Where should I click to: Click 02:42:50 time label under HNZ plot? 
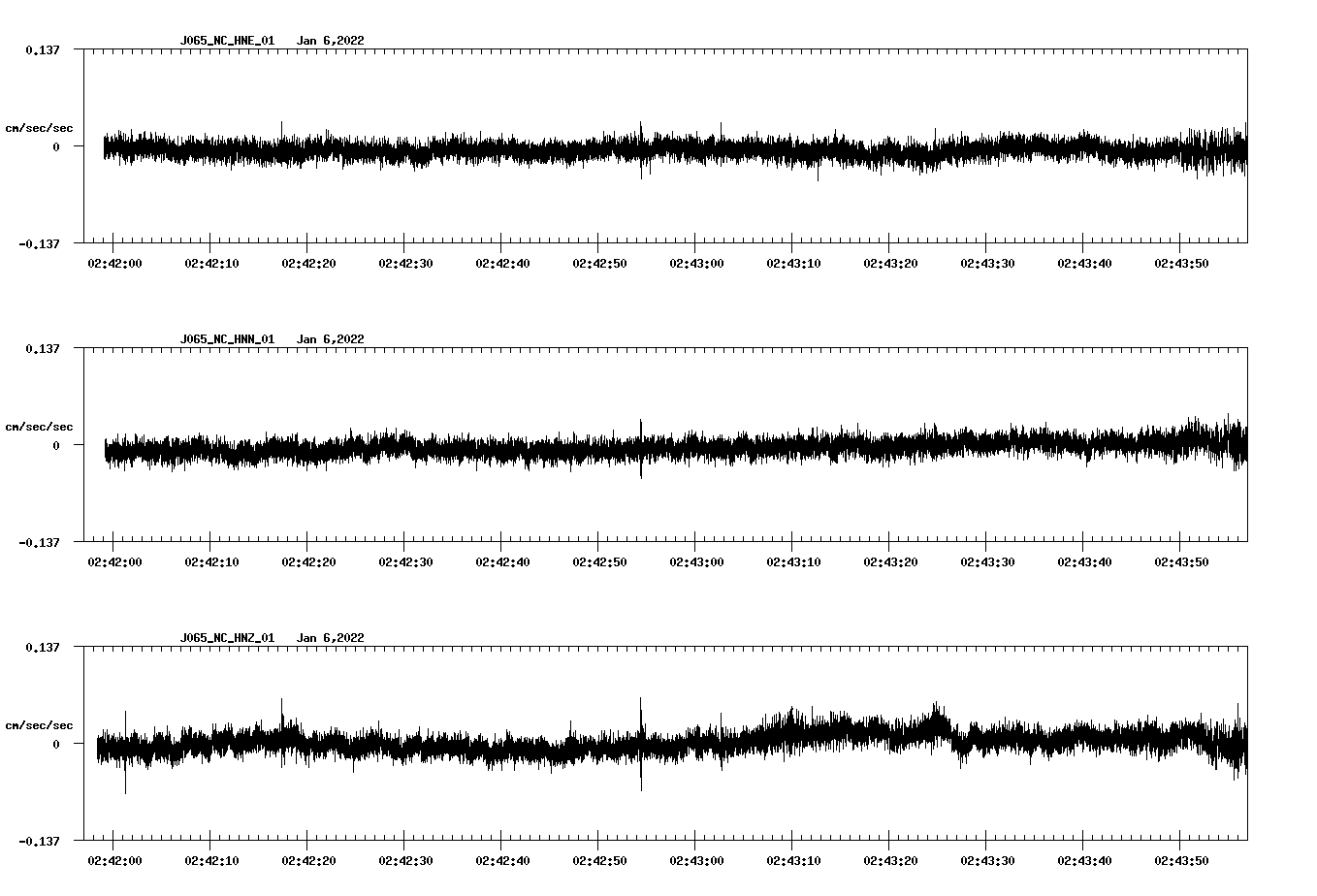click(599, 861)
